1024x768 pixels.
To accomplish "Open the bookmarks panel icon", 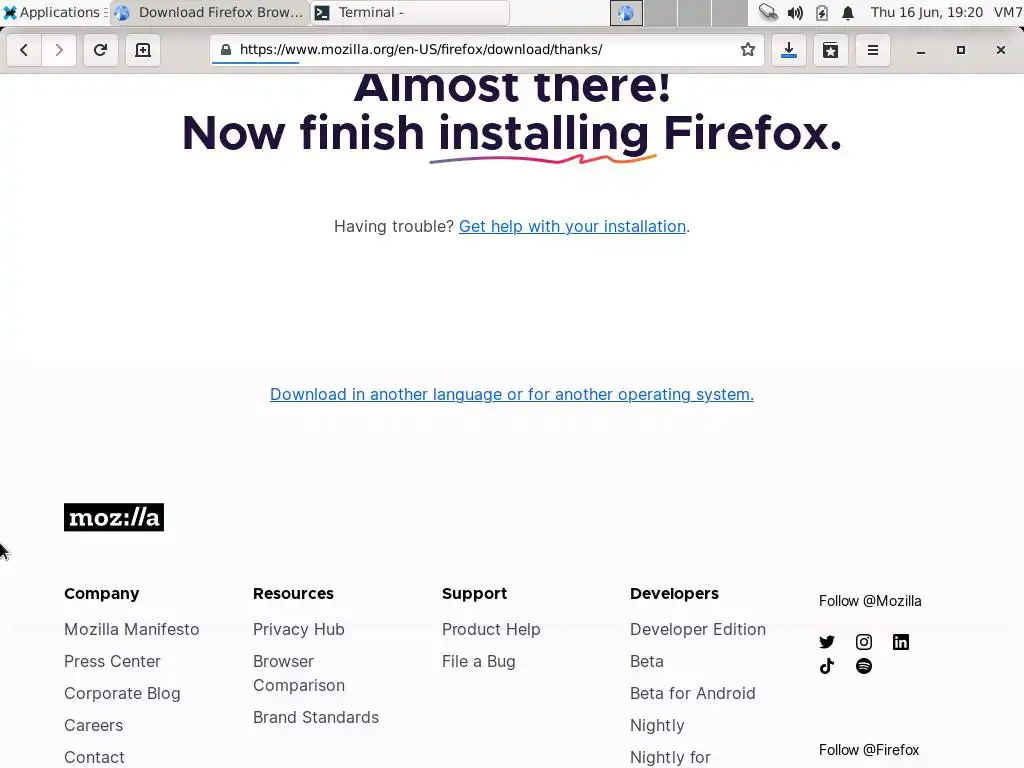I will (x=831, y=50).
